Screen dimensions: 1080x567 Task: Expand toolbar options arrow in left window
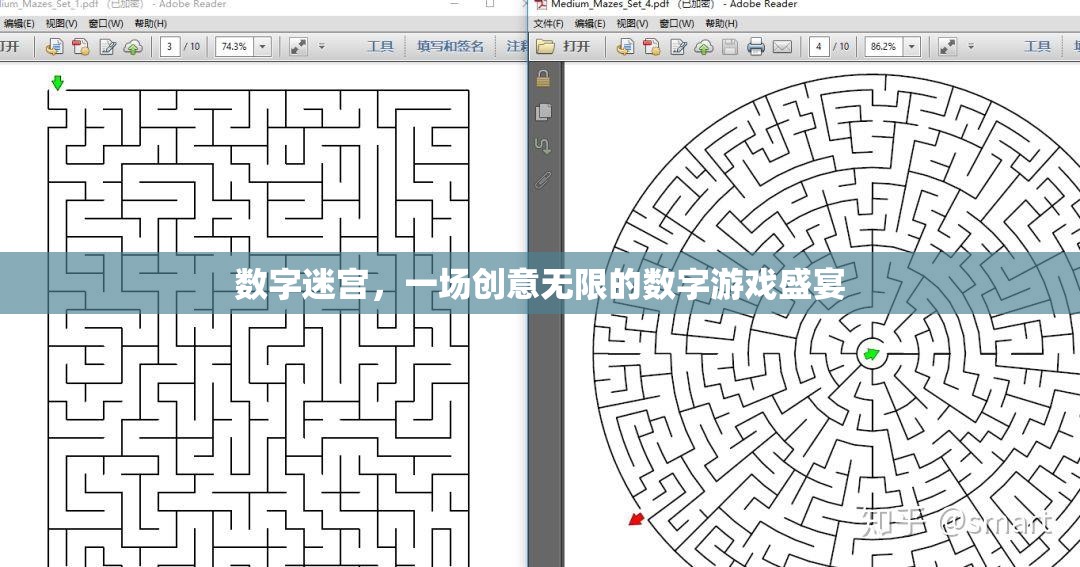point(322,47)
